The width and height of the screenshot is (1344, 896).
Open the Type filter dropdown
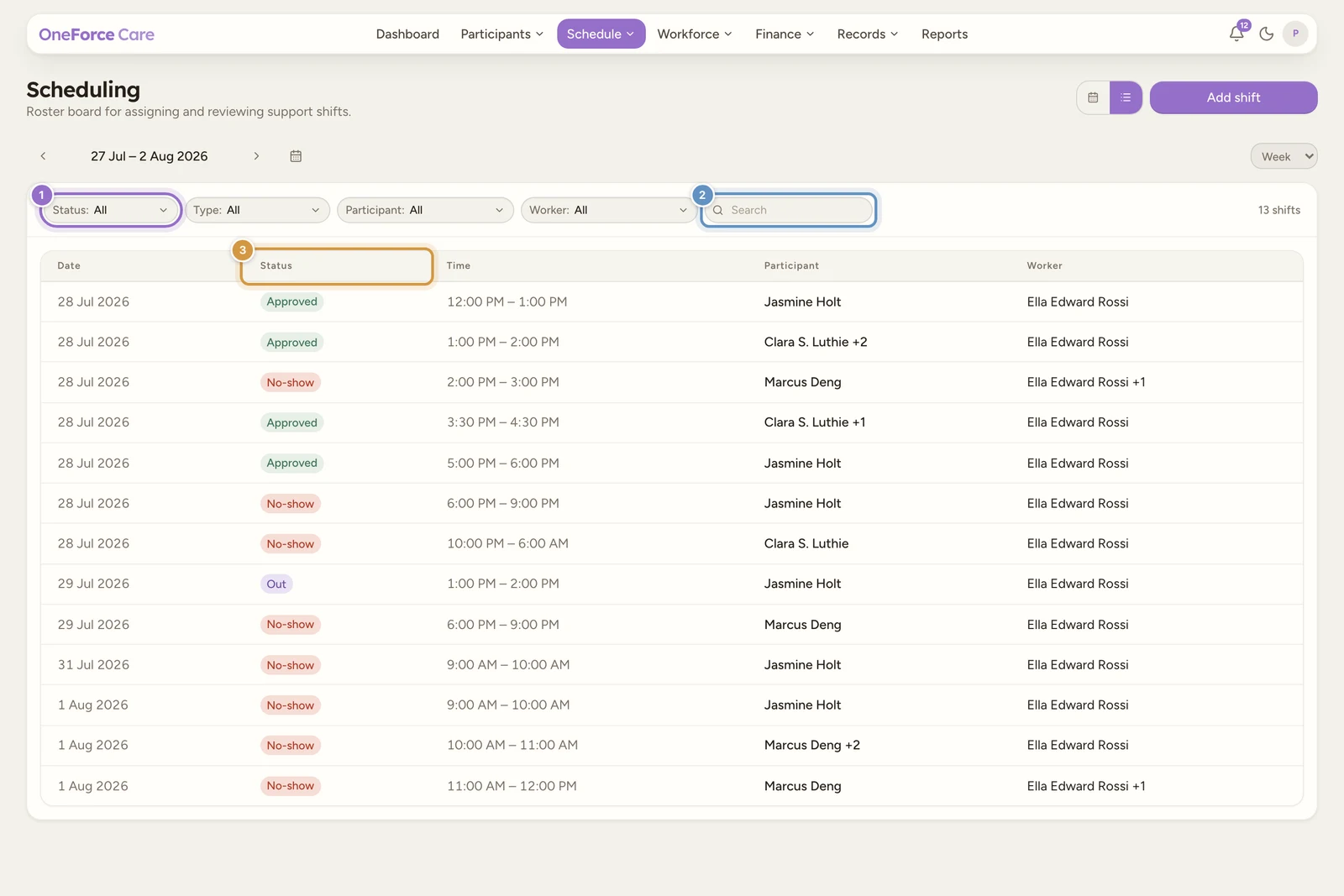257,210
